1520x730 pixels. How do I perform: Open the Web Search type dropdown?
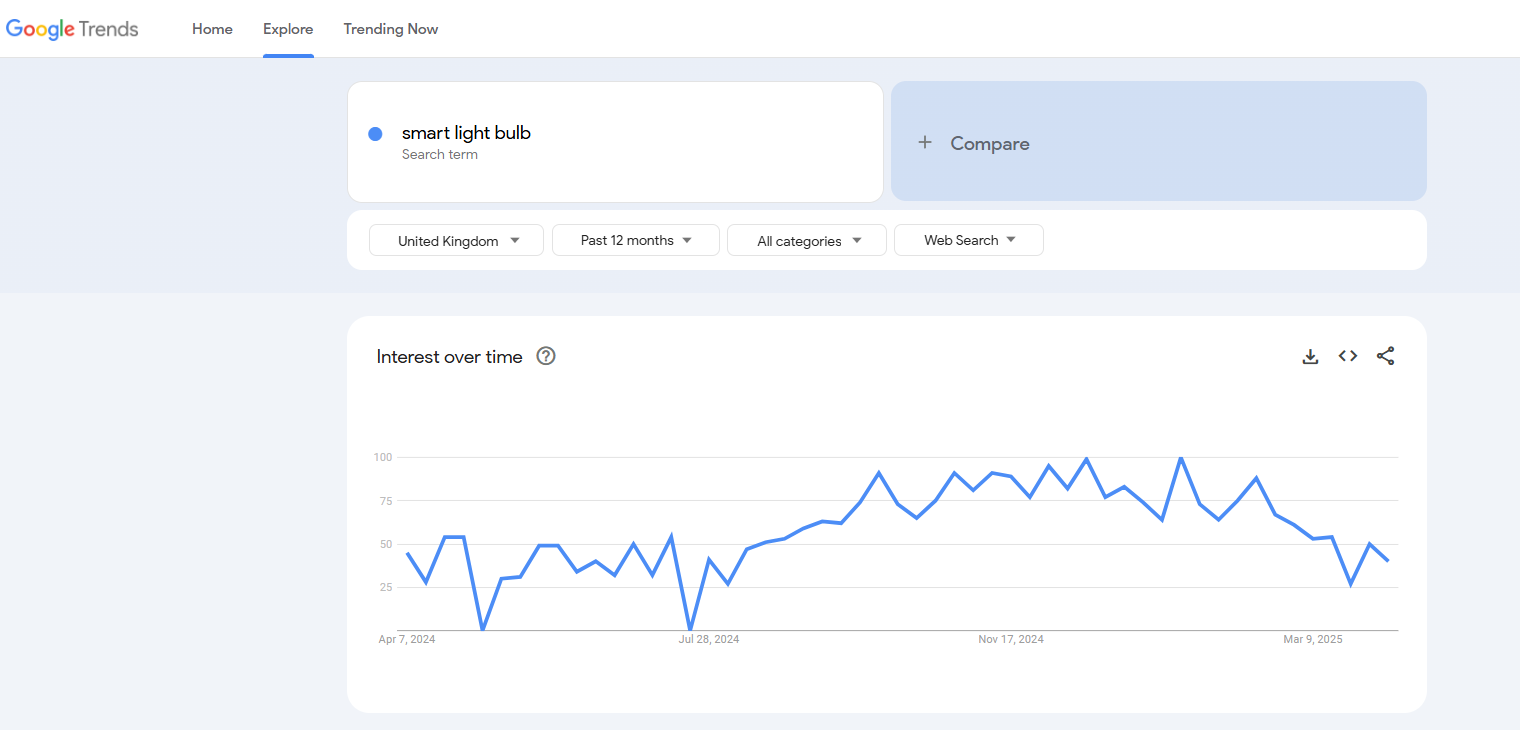pyautogui.click(x=969, y=240)
